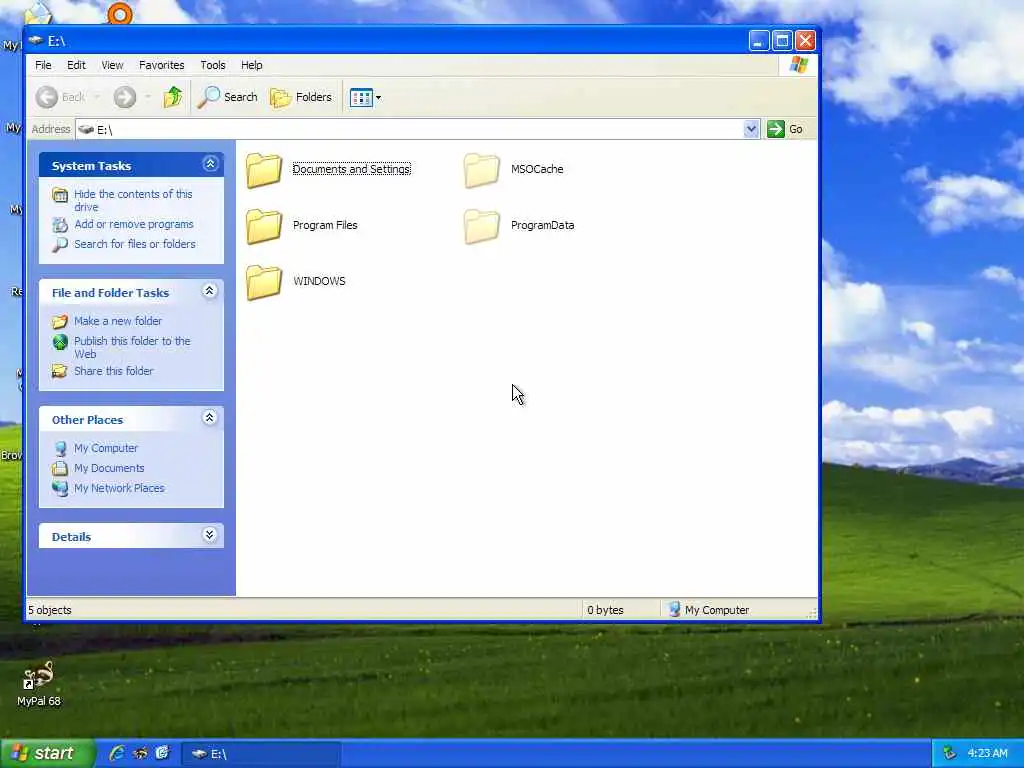Click Search for files or folders link
This screenshot has width=1024, height=768.
point(135,244)
